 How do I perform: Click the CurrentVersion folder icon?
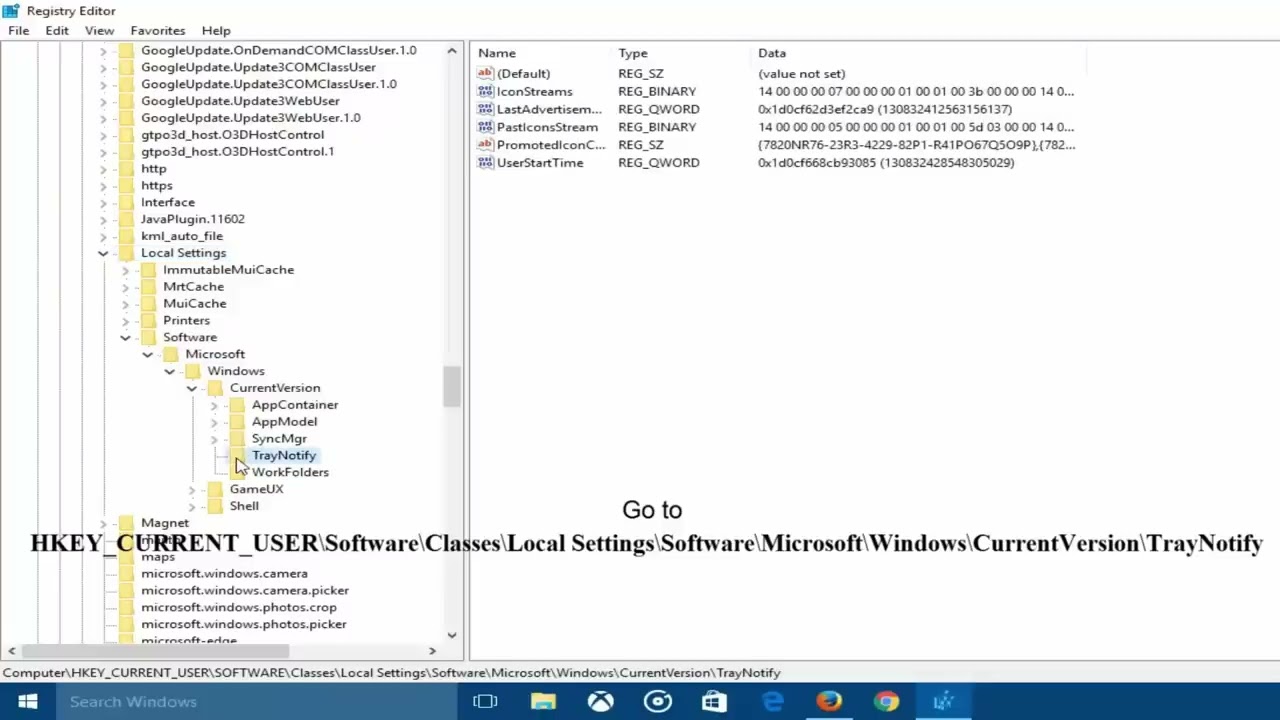pos(215,388)
